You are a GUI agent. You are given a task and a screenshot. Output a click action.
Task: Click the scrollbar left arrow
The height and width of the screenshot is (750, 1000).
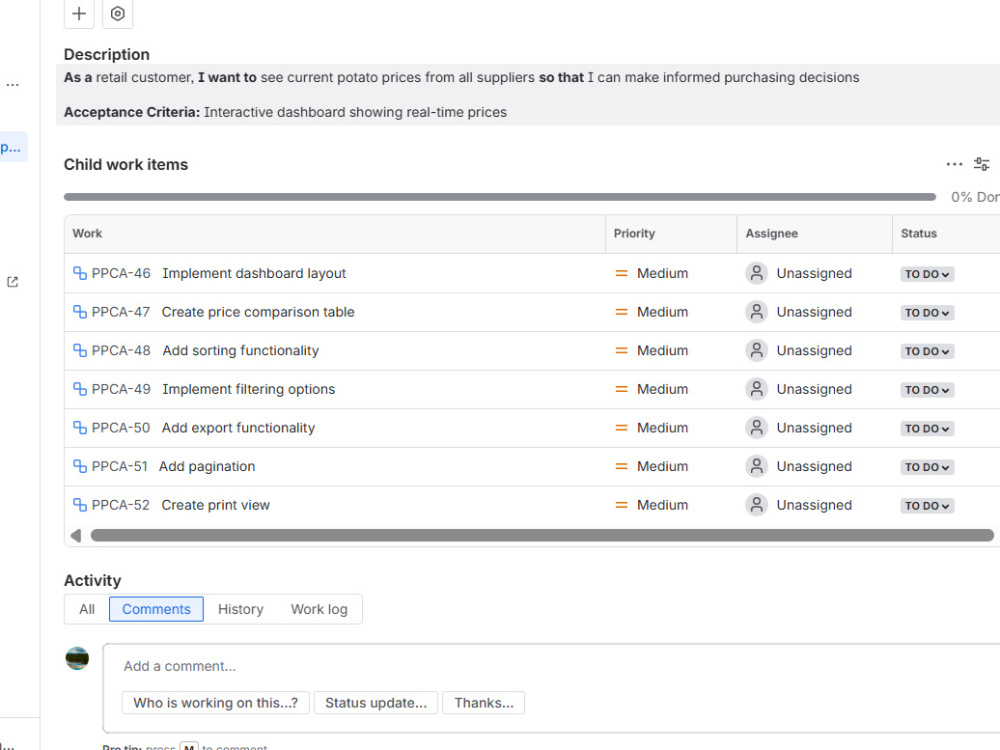[76, 535]
